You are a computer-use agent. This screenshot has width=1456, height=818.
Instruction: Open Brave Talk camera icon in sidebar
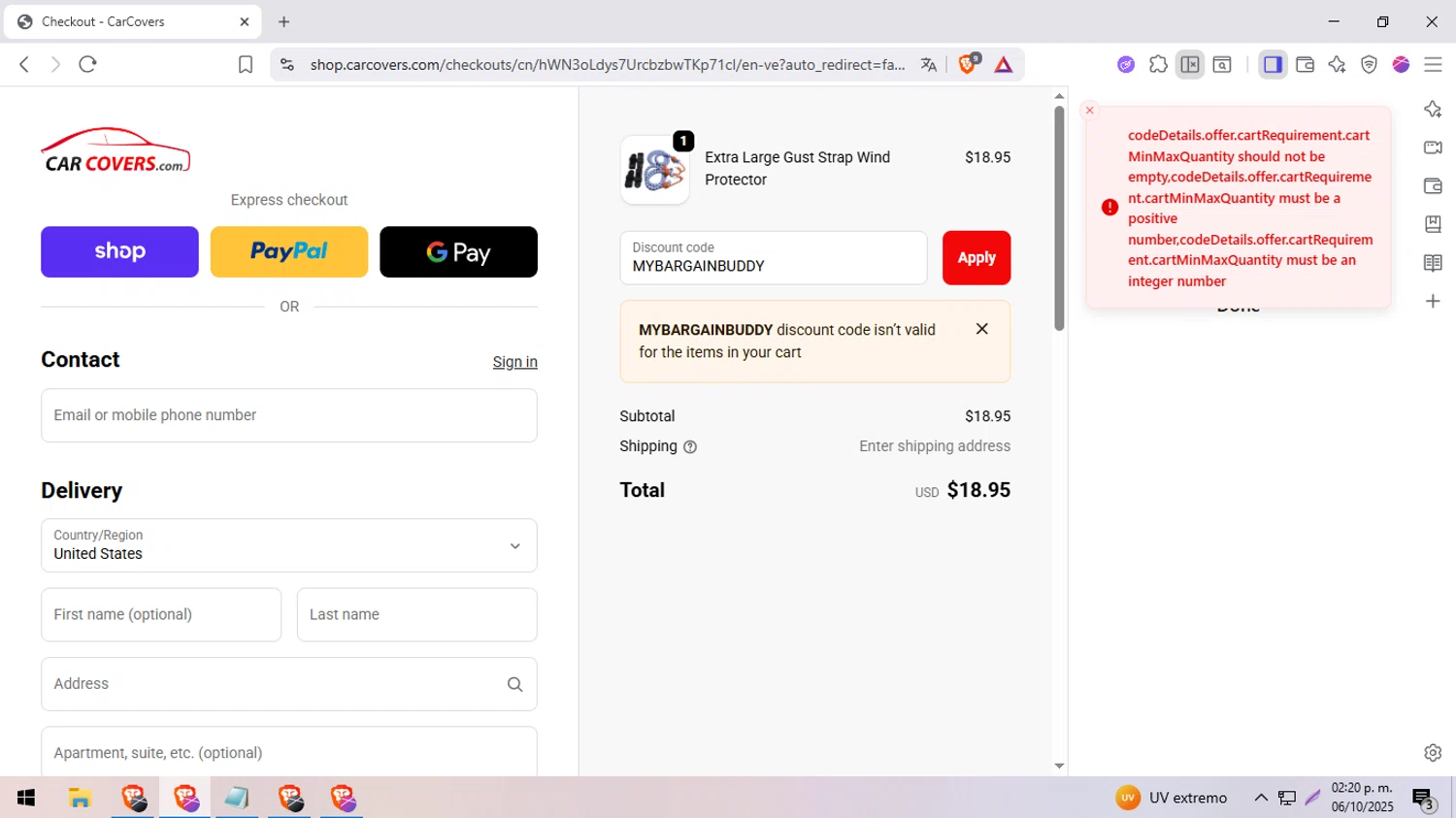pos(1433,147)
